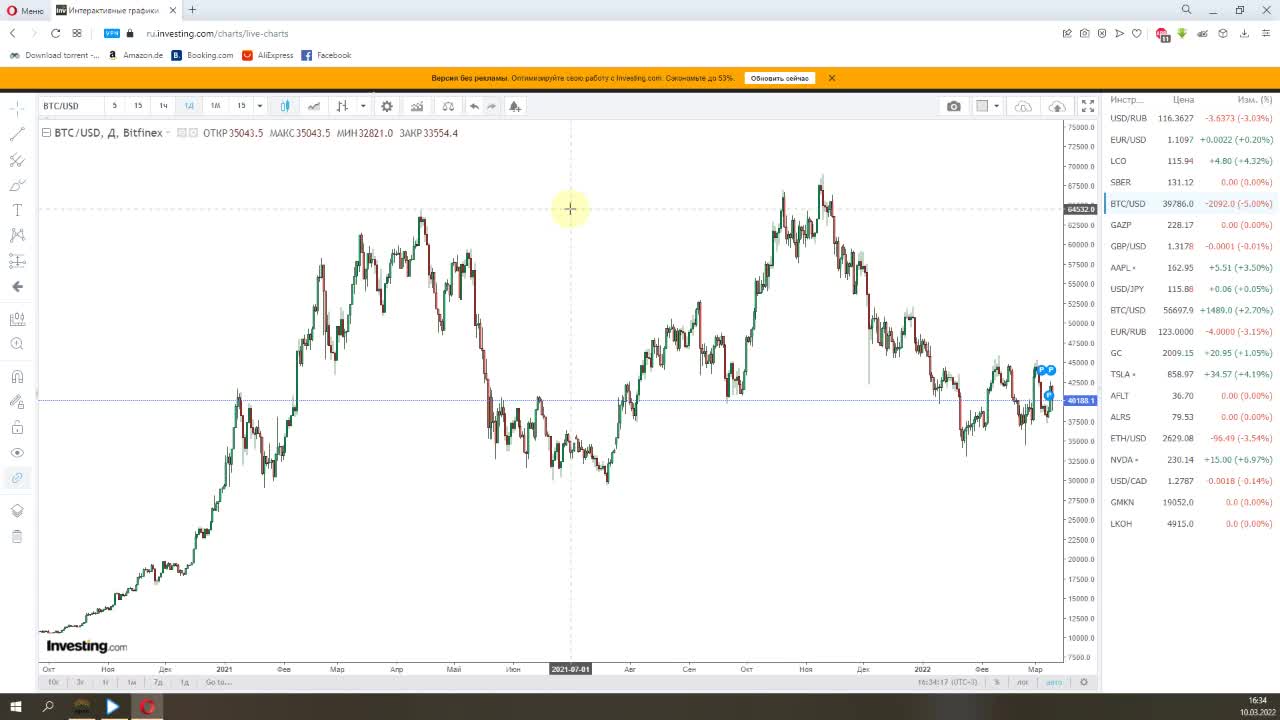Toggle percent scale on chart
This screenshot has height=720, width=1280.
pos(997,682)
